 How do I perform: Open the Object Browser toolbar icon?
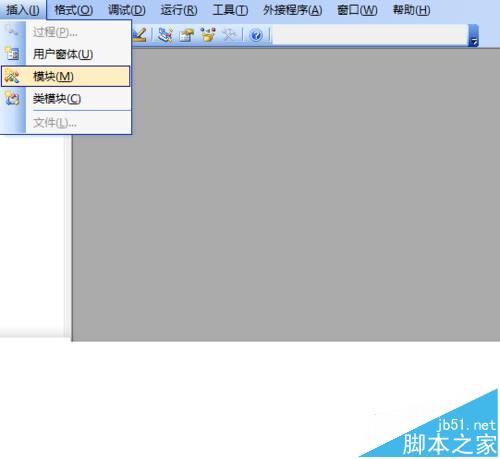tap(208, 35)
